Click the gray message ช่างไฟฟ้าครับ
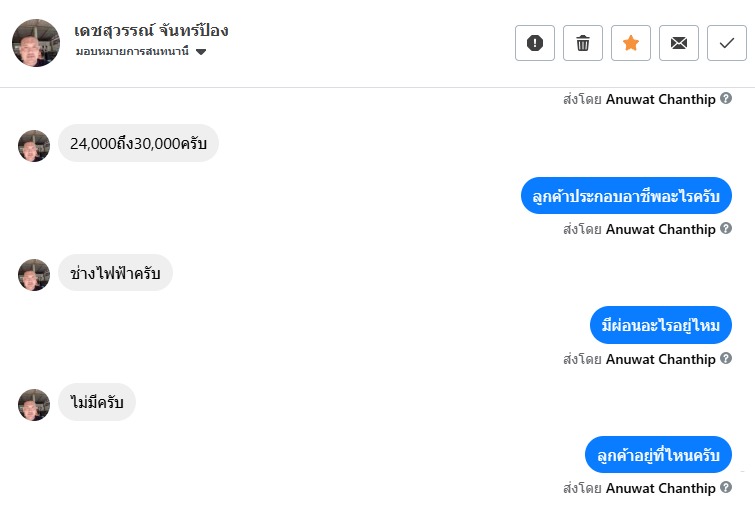Viewport: 755px width, 518px height. pyautogui.click(x=116, y=273)
